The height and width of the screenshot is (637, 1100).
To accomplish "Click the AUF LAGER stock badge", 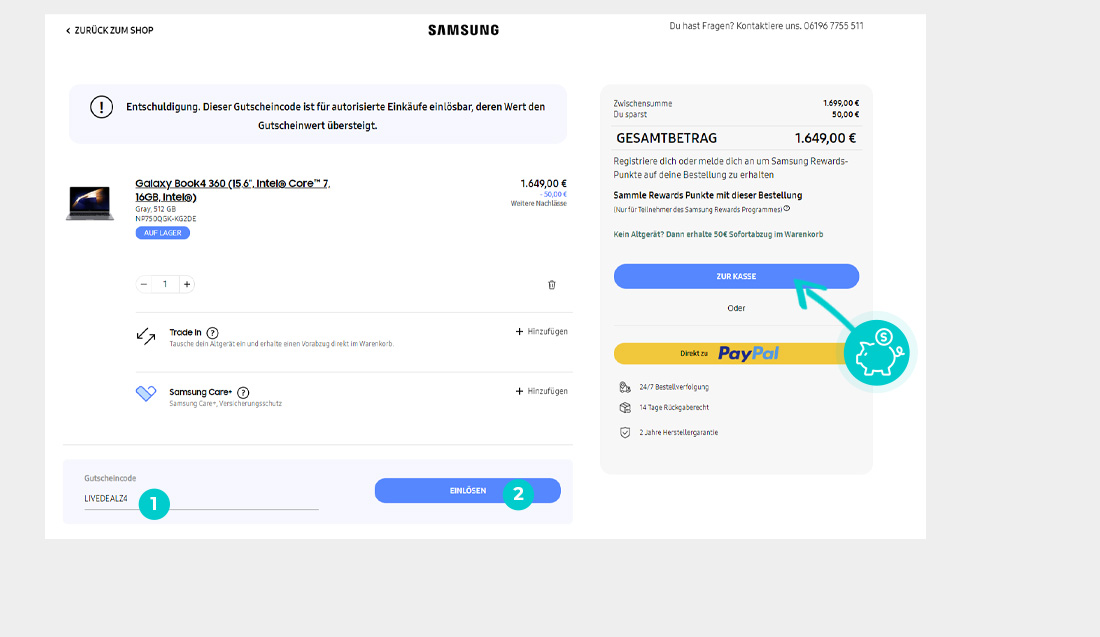I will coord(163,233).
